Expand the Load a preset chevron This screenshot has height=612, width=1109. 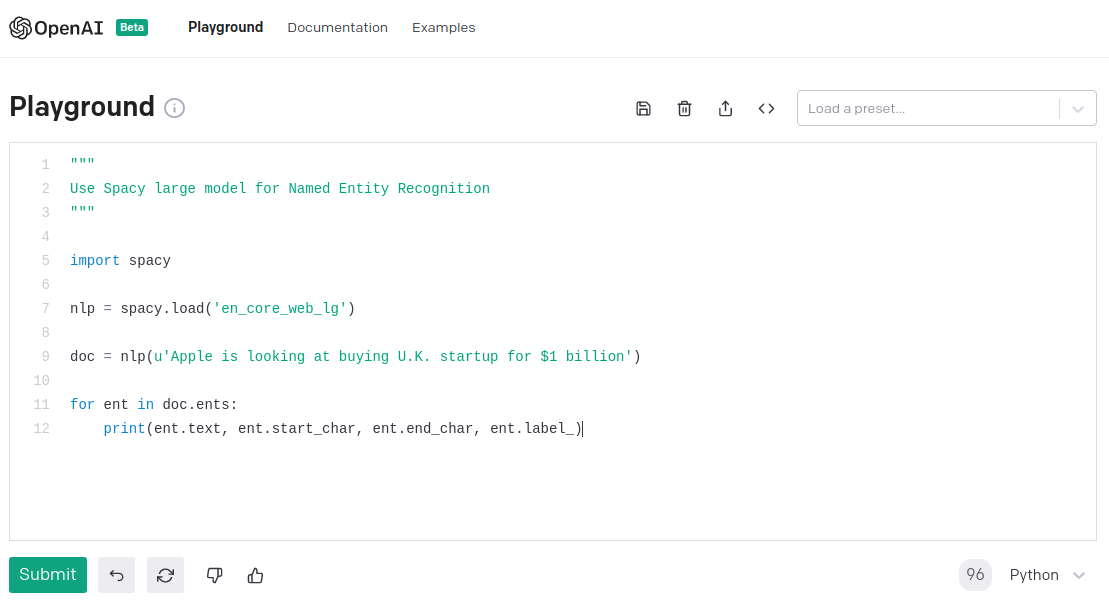(1077, 109)
